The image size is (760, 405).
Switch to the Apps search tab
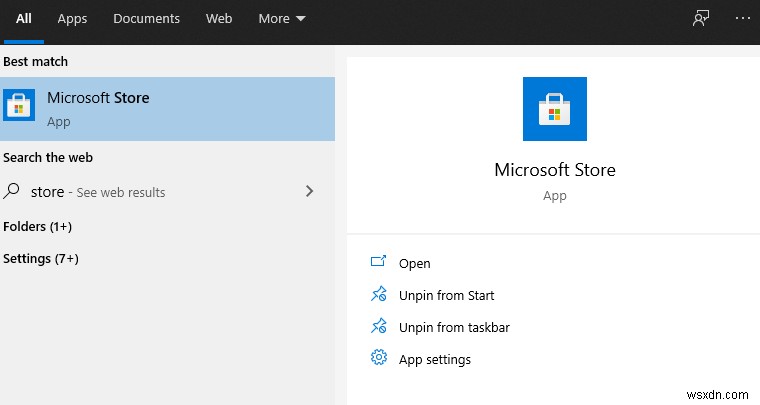(x=72, y=19)
